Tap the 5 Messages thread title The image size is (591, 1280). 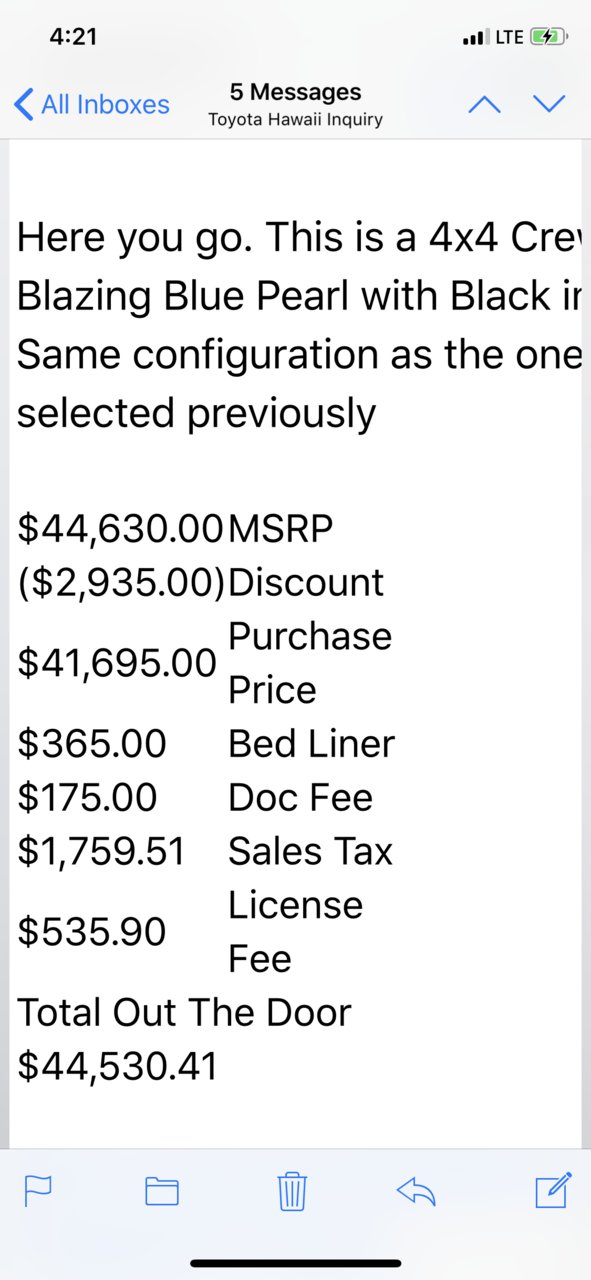pos(295,92)
